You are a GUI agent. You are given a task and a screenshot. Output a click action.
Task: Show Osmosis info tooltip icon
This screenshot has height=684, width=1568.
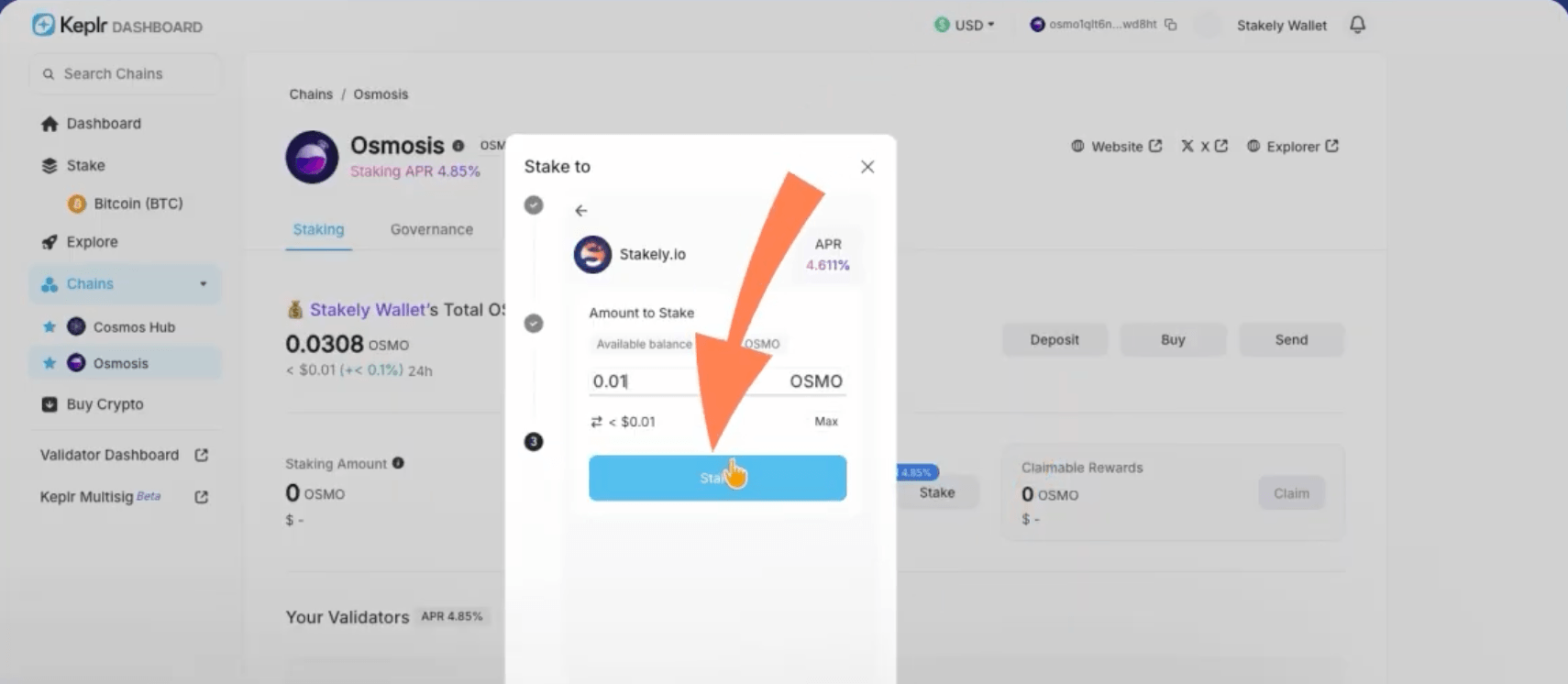(458, 145)
